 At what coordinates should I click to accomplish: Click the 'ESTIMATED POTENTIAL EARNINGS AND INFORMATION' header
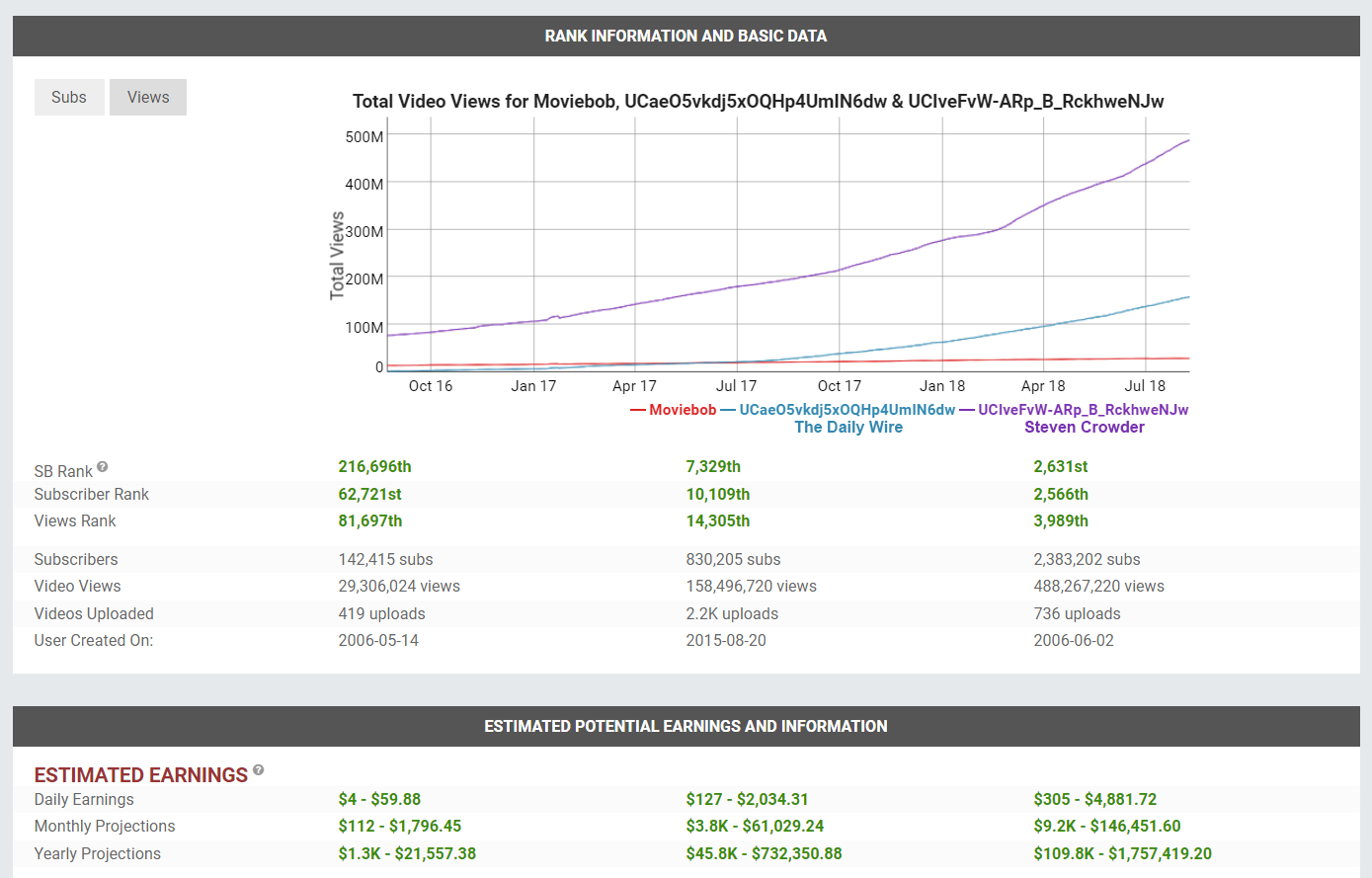[x=686, y=726]
